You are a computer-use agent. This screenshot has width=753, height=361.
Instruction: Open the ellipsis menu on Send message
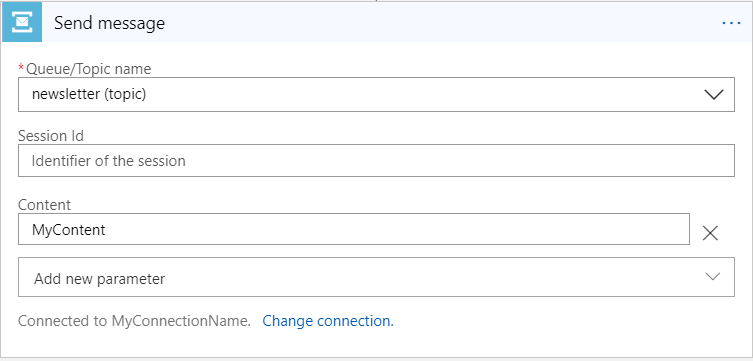click(731, 23)
